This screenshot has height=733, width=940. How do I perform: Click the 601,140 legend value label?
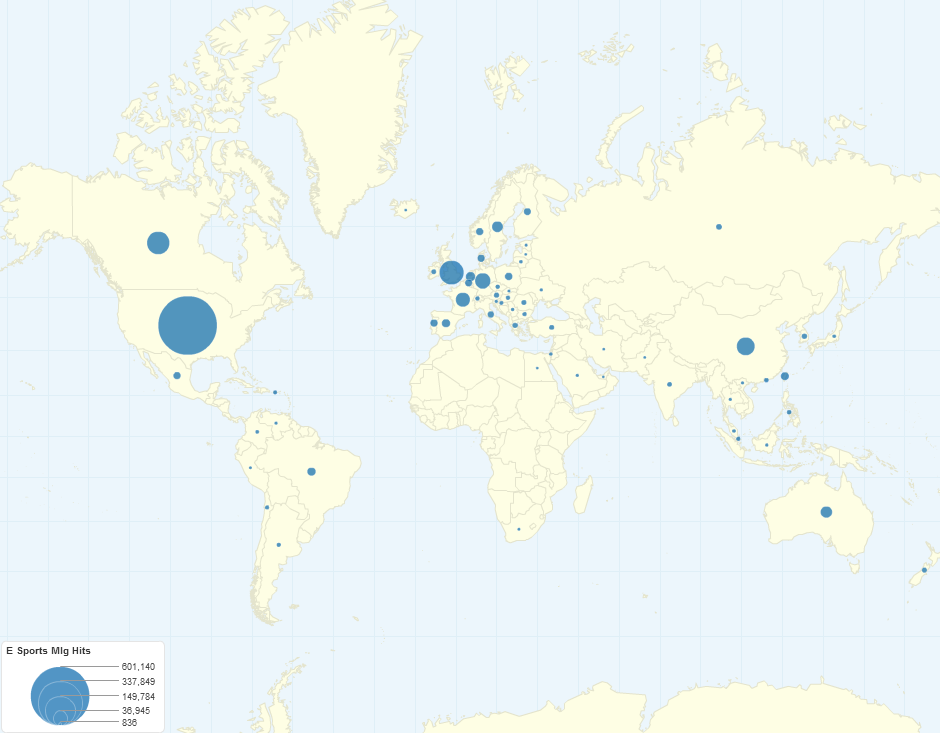pyautogui.click(x=138, y=667)
